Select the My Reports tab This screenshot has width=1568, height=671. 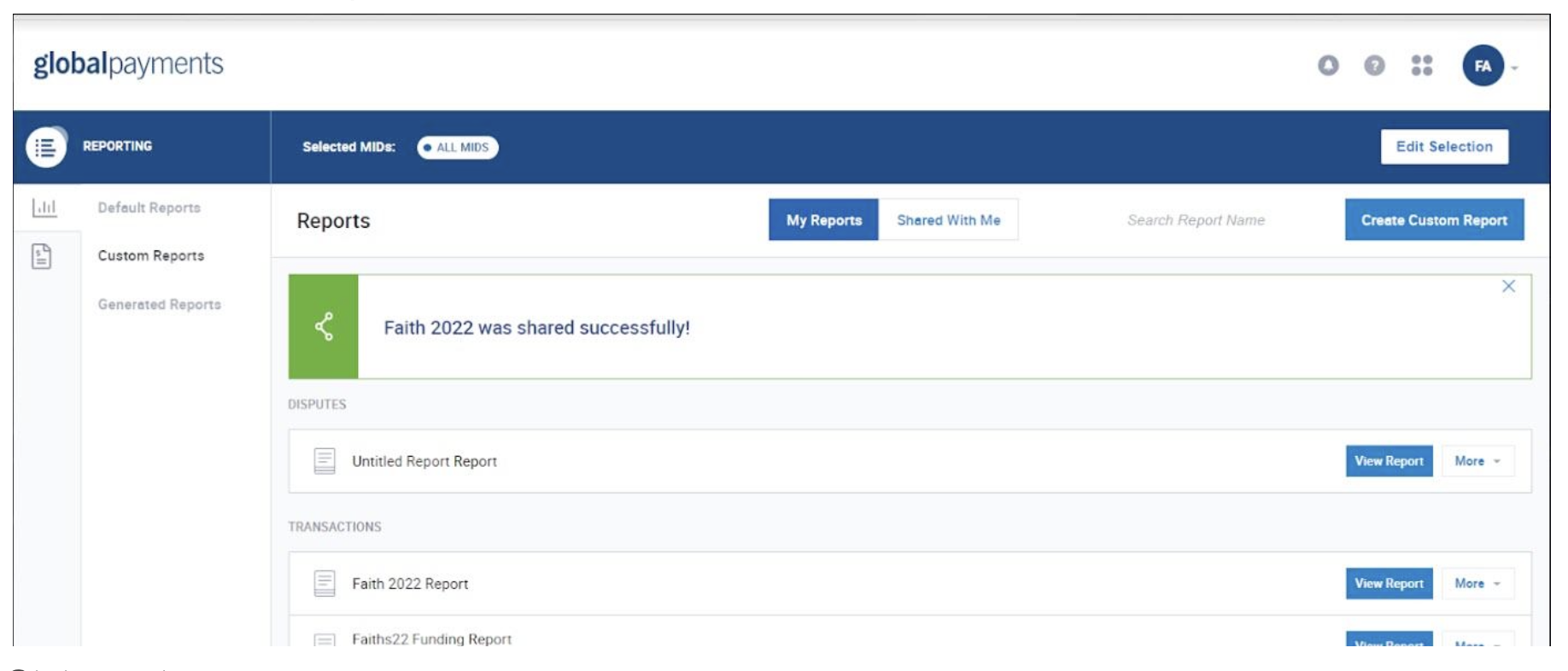coord(823,220)
